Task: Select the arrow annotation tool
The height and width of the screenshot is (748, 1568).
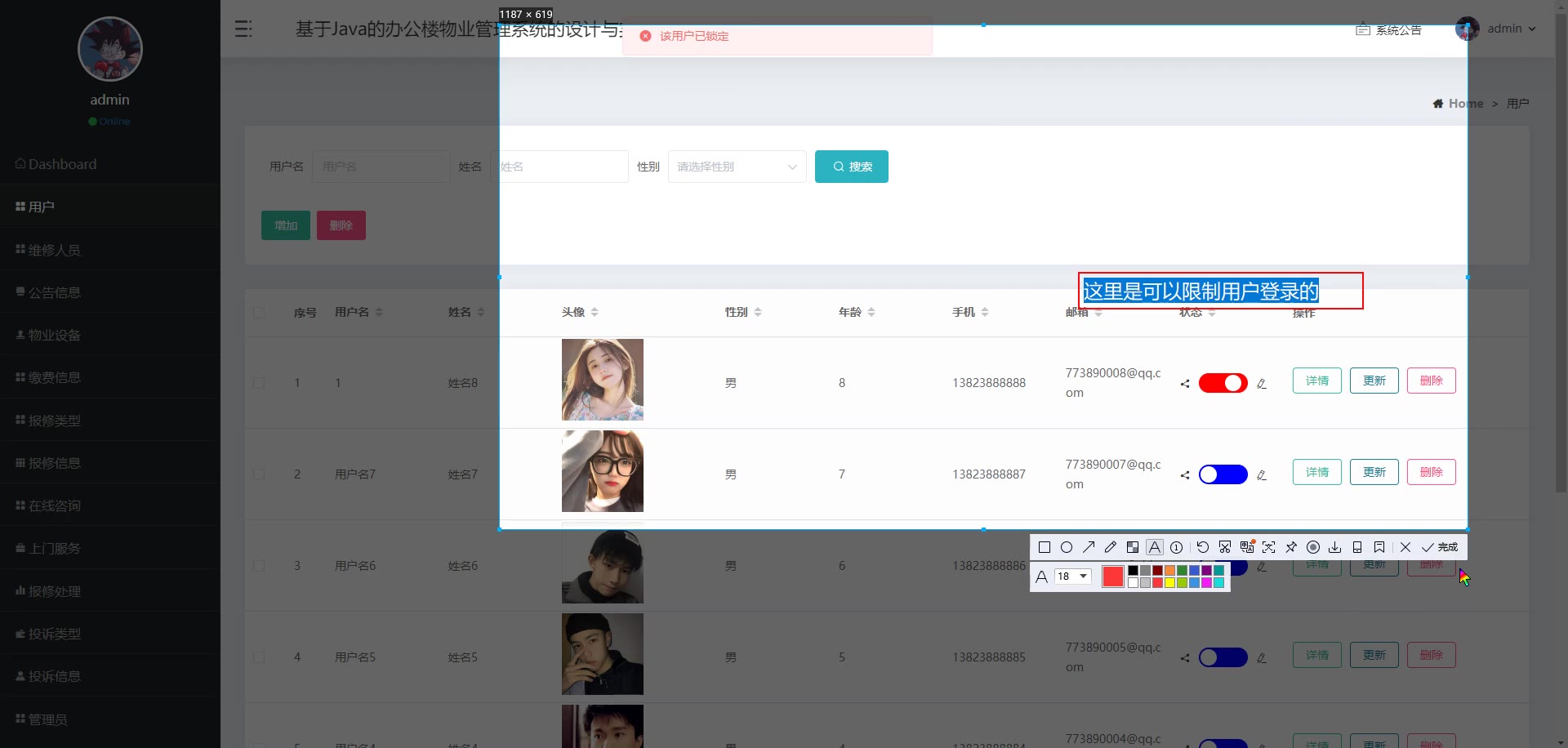Action: coord(1089,547)
